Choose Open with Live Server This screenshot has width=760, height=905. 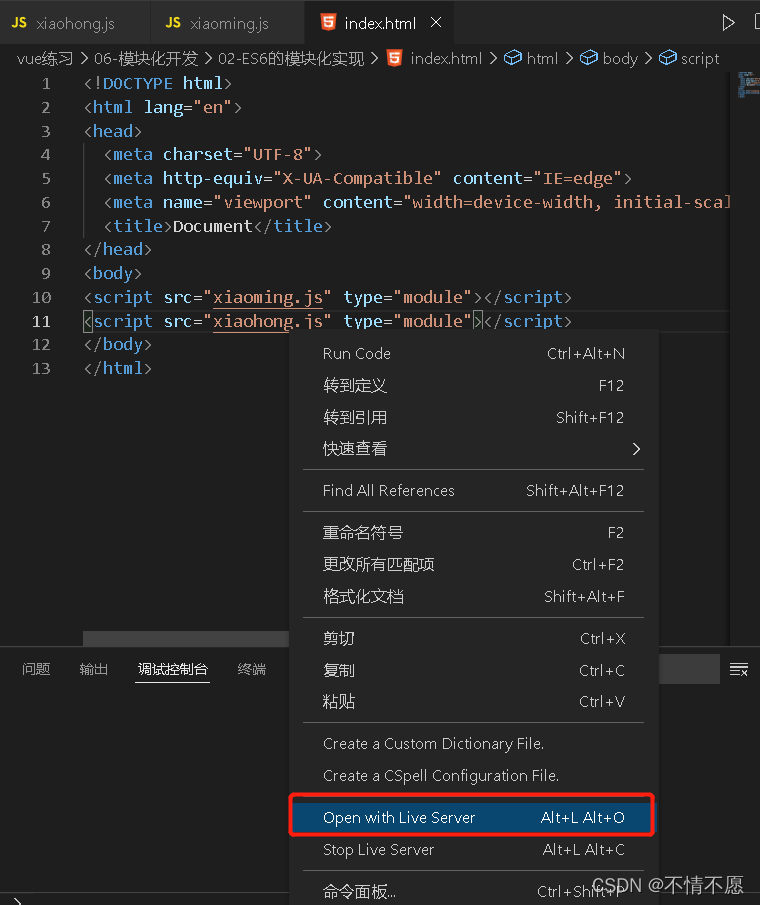pyautogui.click(x=473, y=817)
